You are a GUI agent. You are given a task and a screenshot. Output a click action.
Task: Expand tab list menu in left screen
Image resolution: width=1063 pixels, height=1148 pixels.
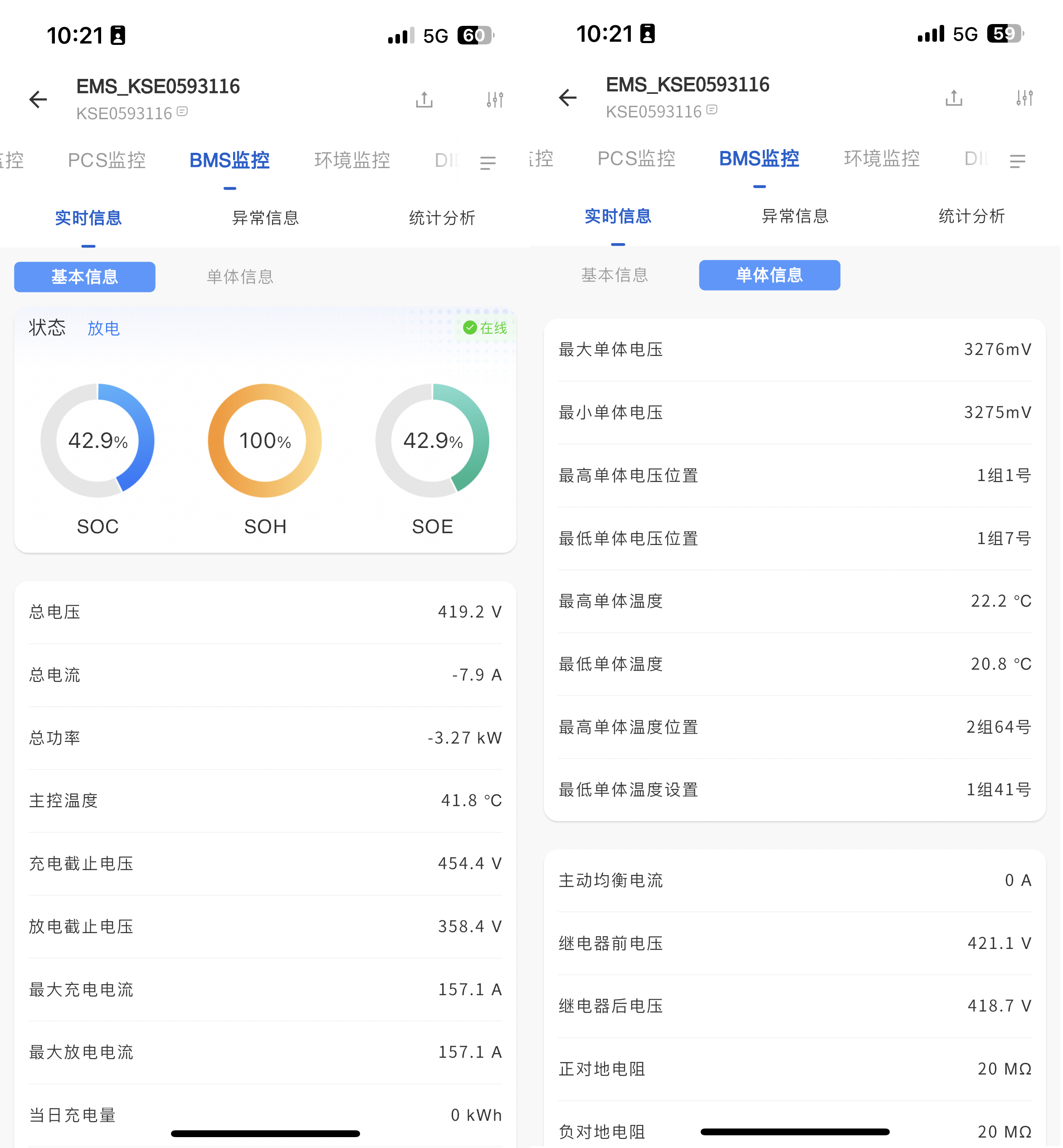tap(488, 163)
